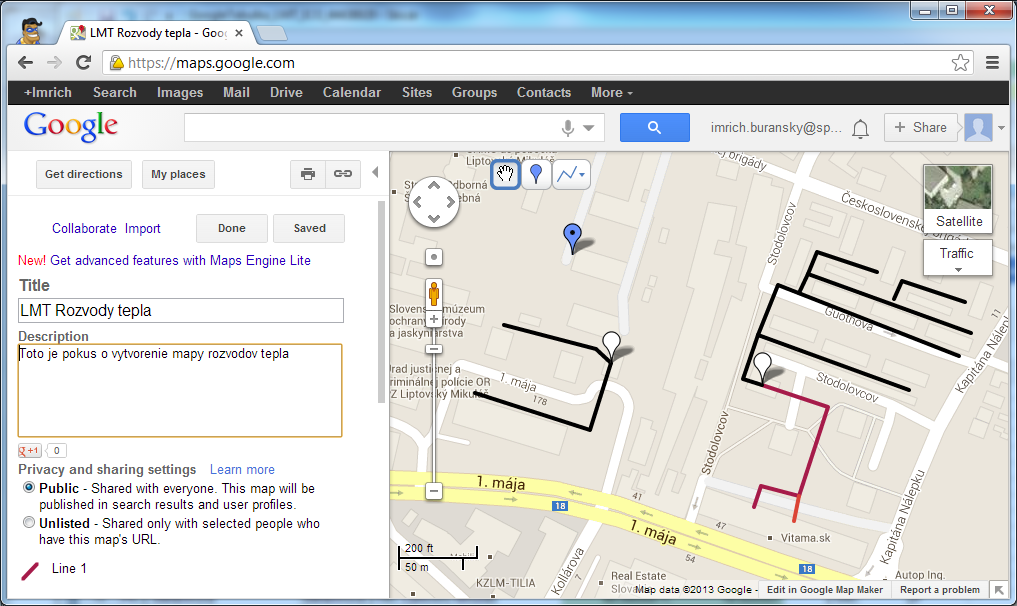Click Get directions button
1017x606 pixels.
pos(84,174)
